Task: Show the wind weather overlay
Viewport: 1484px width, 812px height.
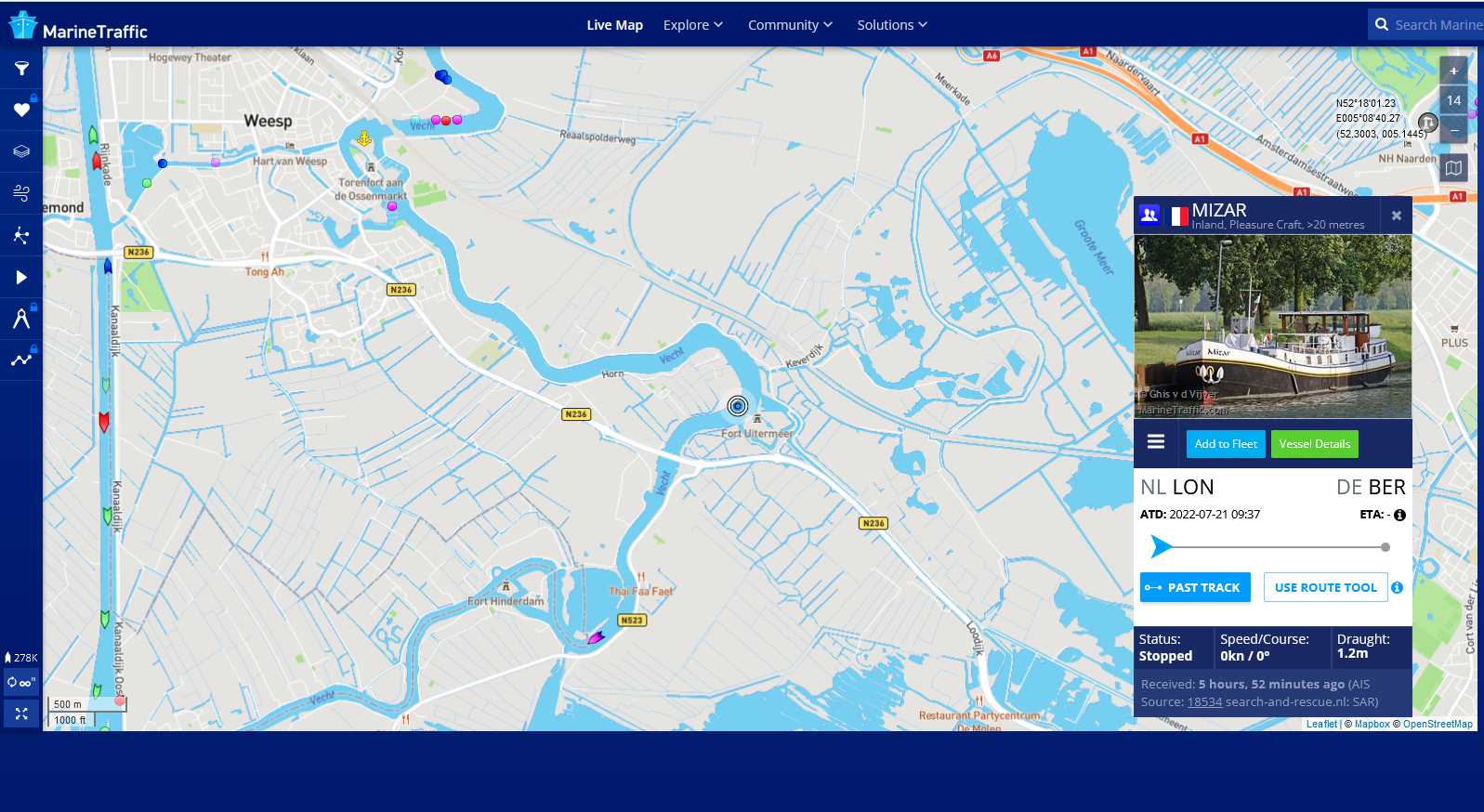Action: tap(21, 193)
